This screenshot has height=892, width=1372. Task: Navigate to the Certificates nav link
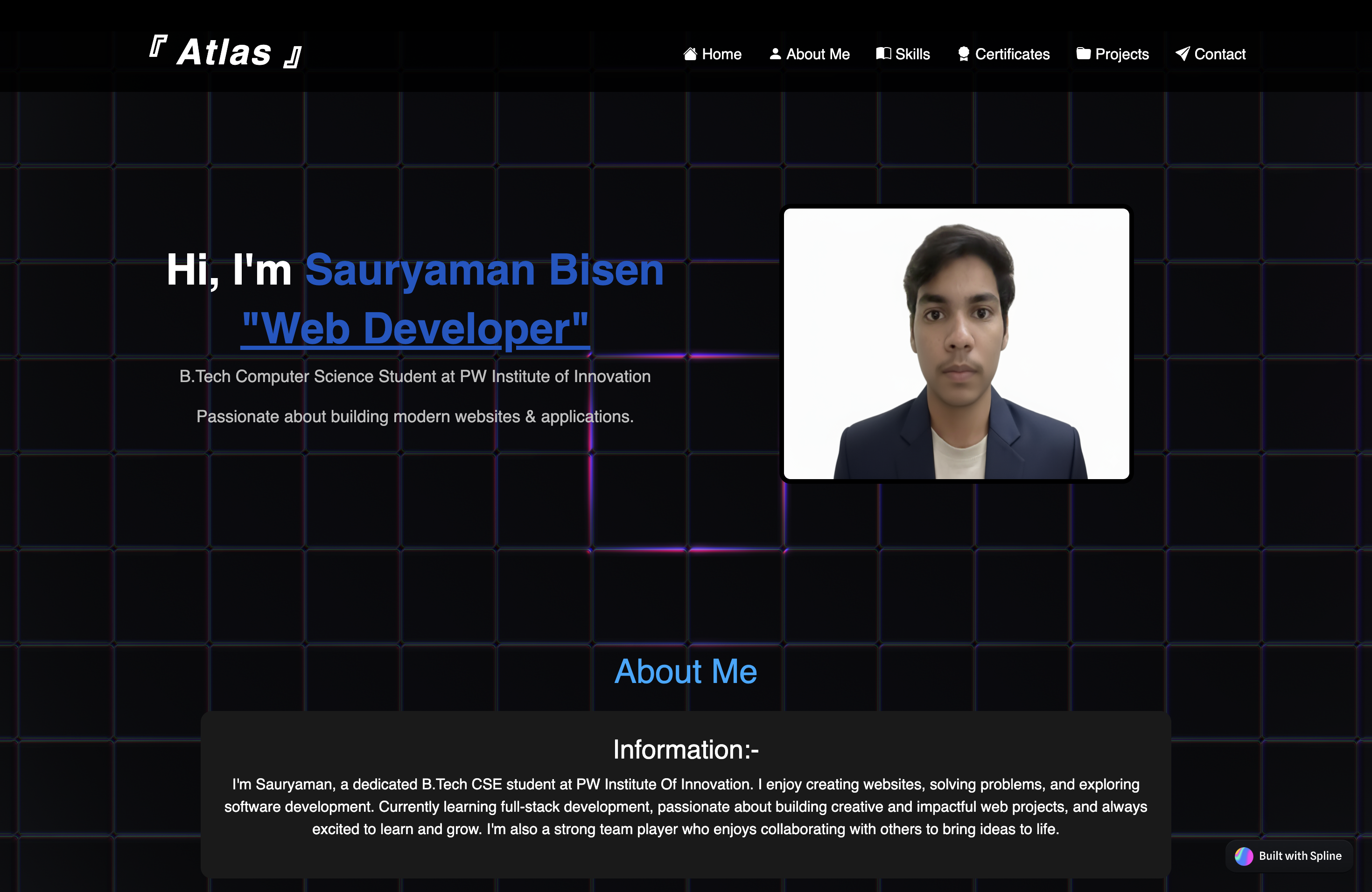coord(1012,54)
